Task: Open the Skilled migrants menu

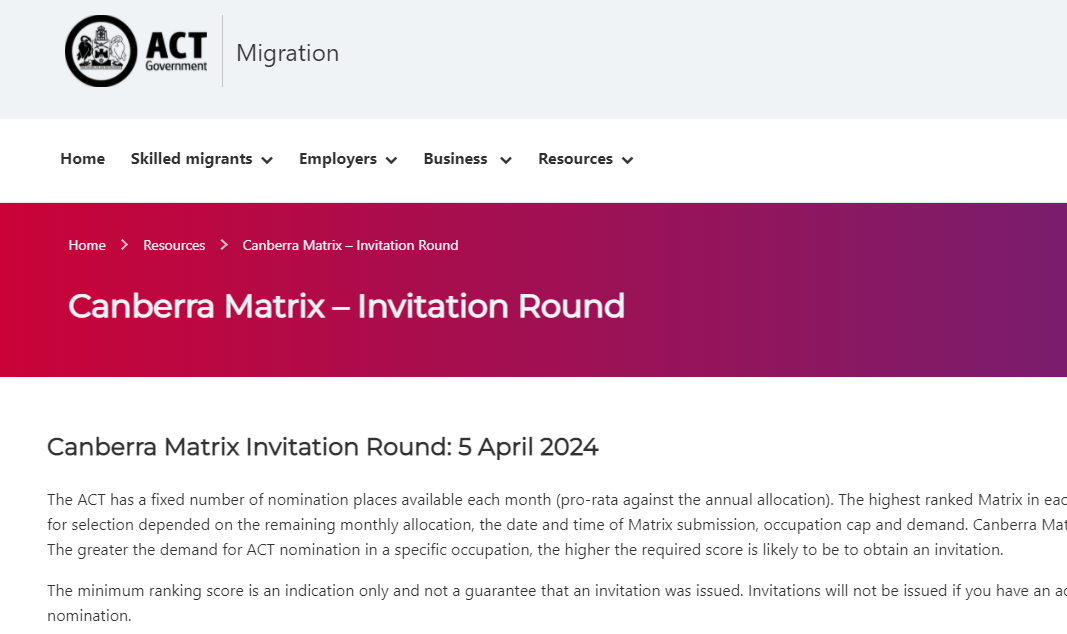Action: (191, 158)
